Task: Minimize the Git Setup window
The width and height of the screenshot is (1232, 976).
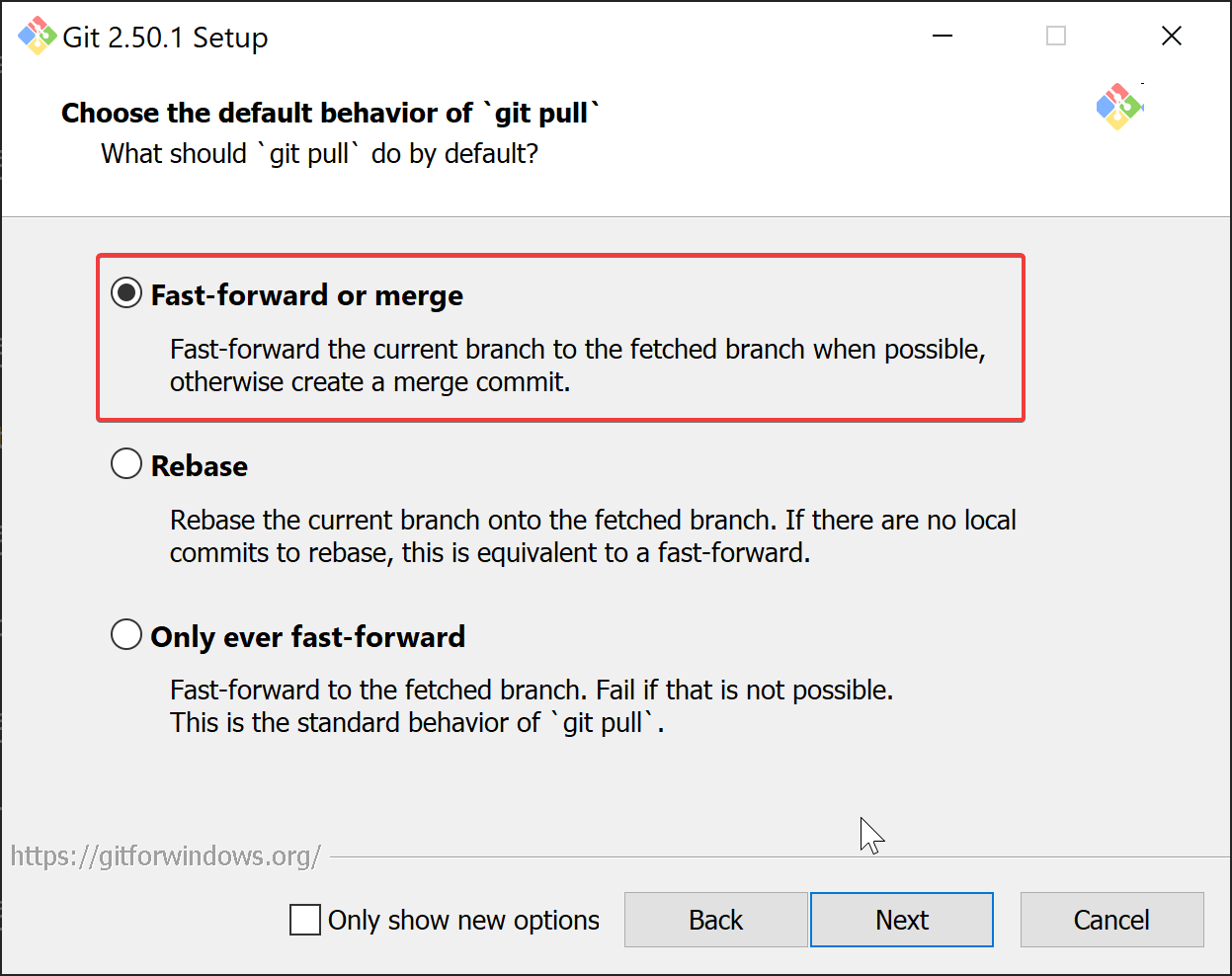Action: coord(943,37)
